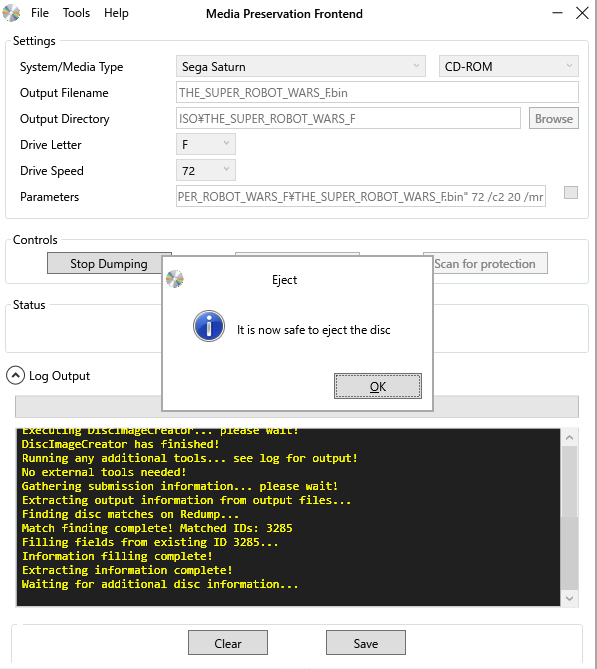The height and width of the screenshot is (669, 597).
Task: Clear the log output
Action: (228, 643)
